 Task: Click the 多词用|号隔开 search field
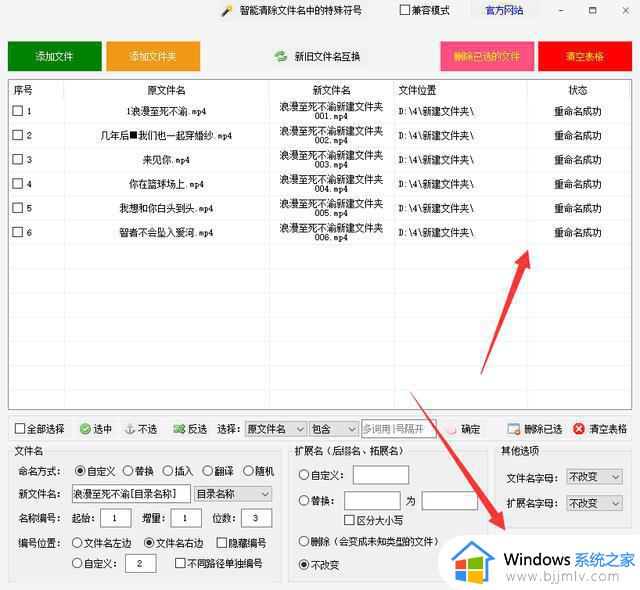pos(399,429)
